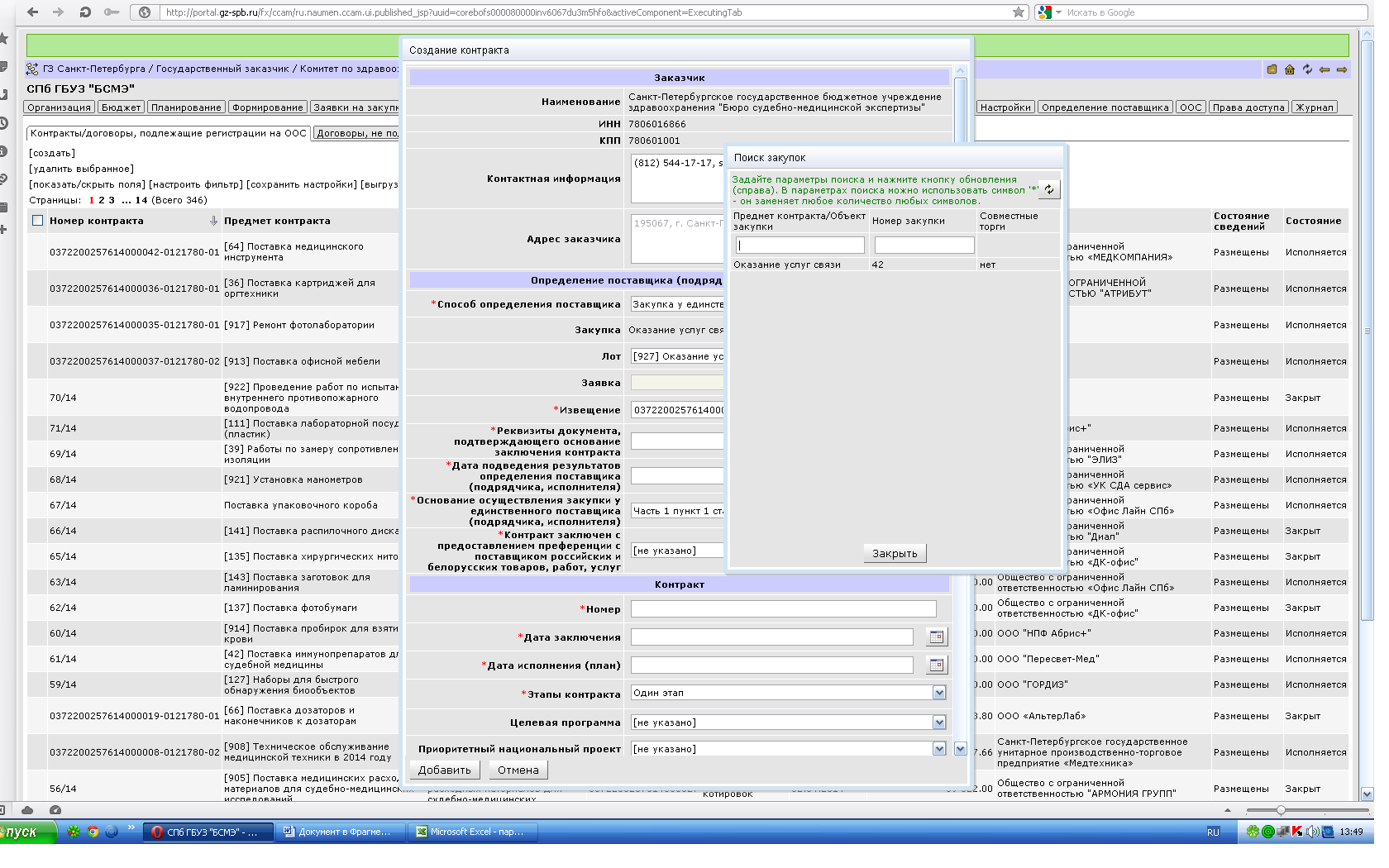Open Opera sidebar bookmarks star icon
1389x868 pixels.
[x=4, y=38]
